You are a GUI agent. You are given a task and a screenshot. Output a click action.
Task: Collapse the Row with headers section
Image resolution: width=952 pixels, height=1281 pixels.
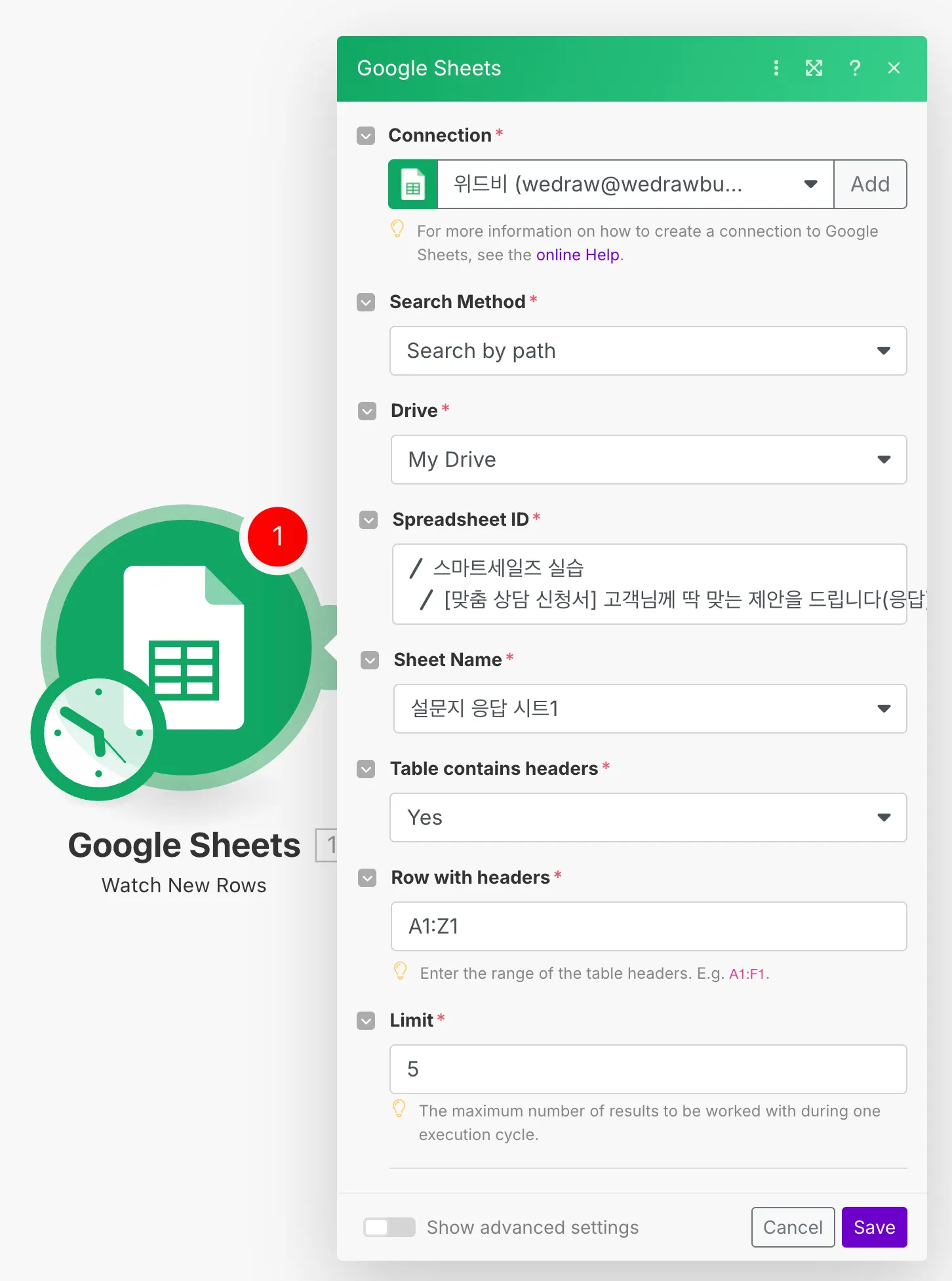click(x=367, y=878)
